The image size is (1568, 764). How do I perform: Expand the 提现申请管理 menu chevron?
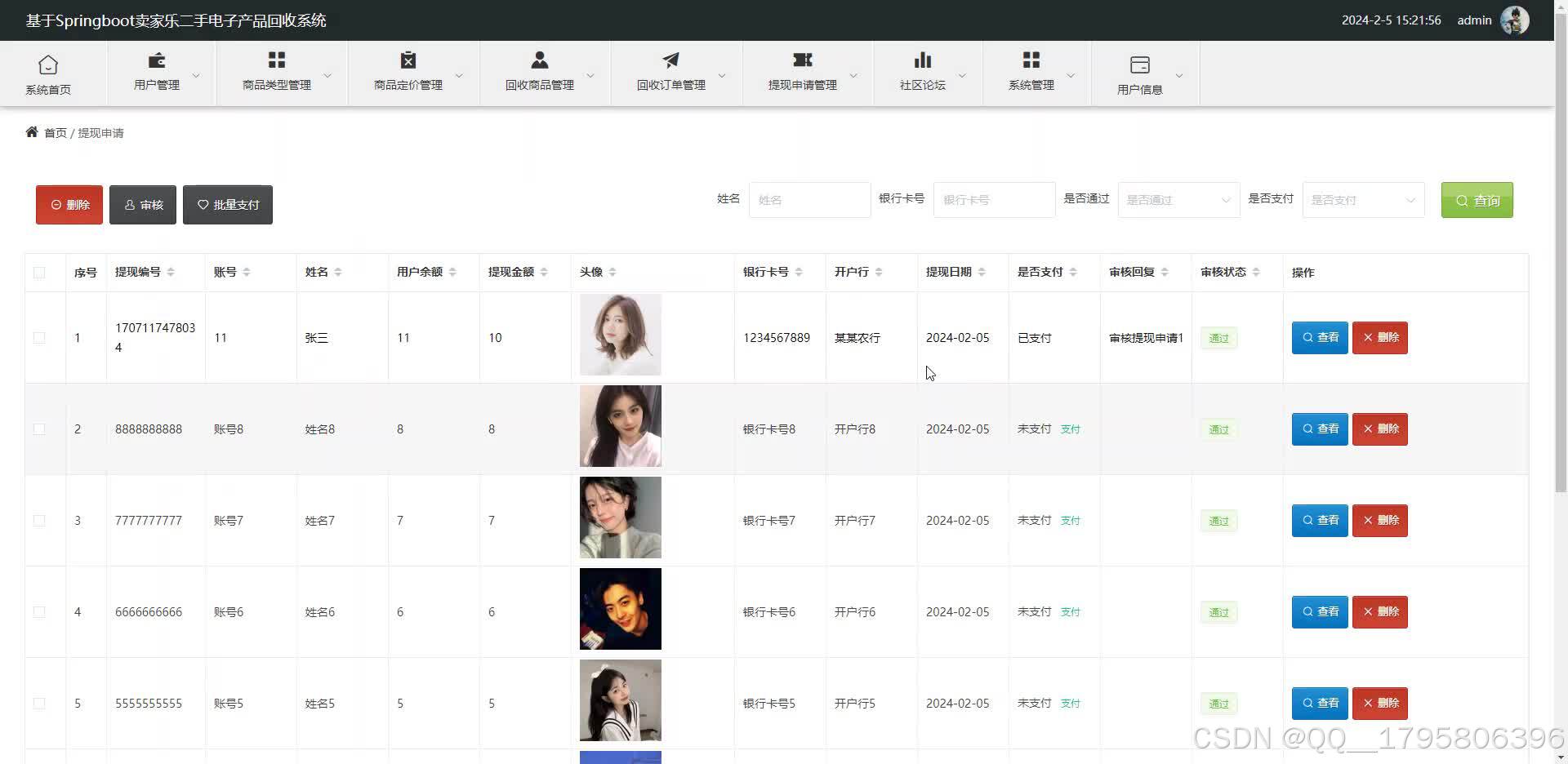click(853, 75)
